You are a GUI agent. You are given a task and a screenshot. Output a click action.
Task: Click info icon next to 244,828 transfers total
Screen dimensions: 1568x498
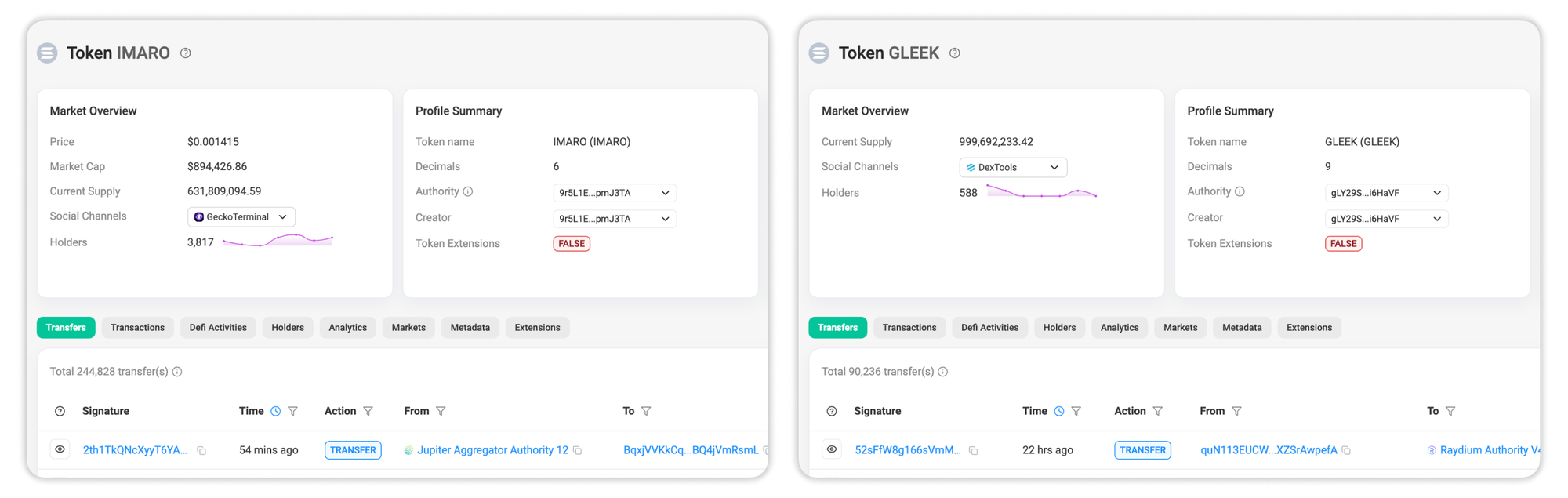pyautogui.click(x=177, y=372)
